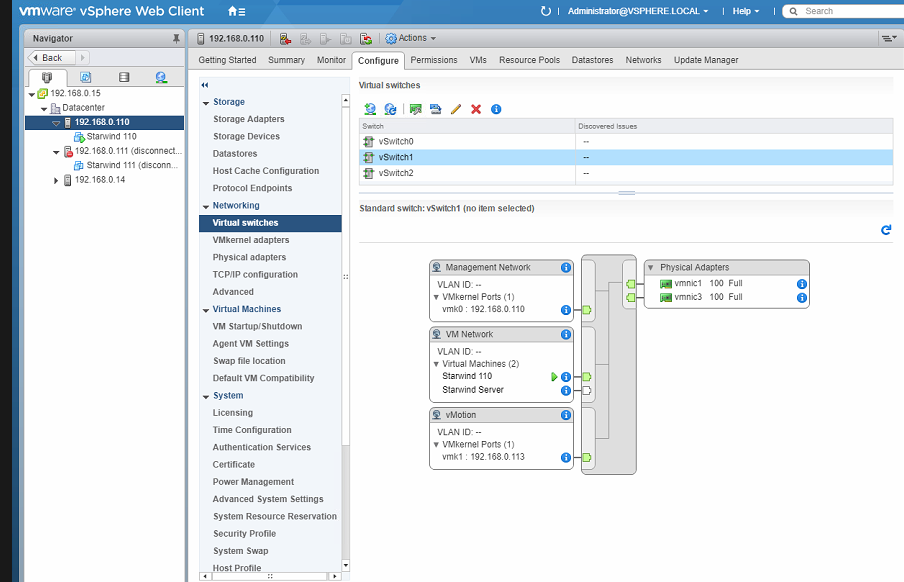Pin the Navigator panel
This screenshot has height=582, width=904.
(176, 39)
